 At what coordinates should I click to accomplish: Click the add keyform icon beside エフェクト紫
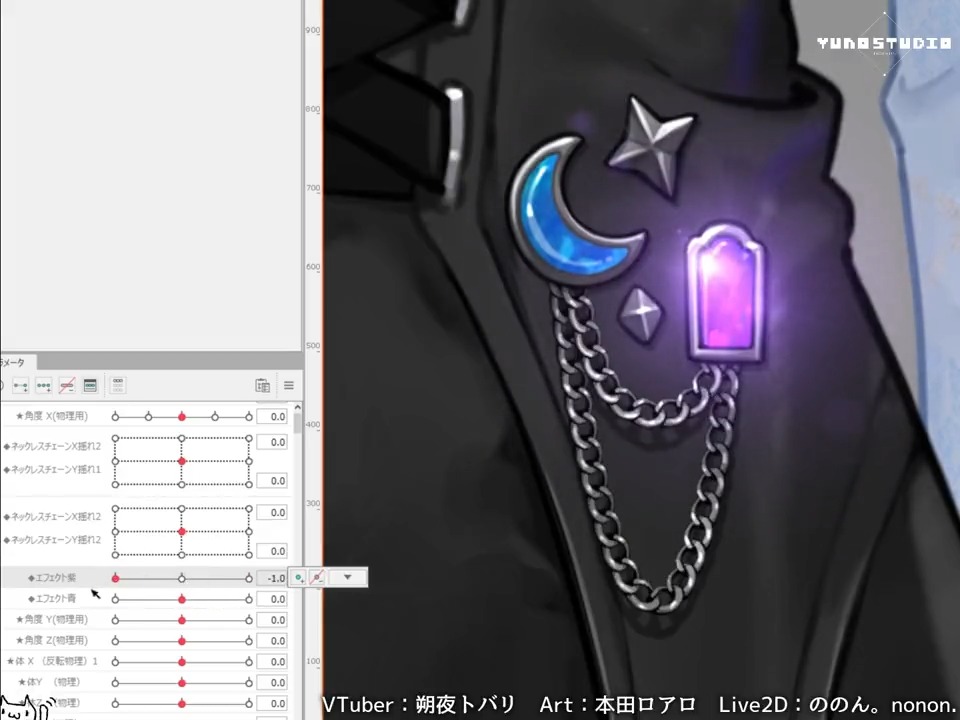(x=298, y=577)
